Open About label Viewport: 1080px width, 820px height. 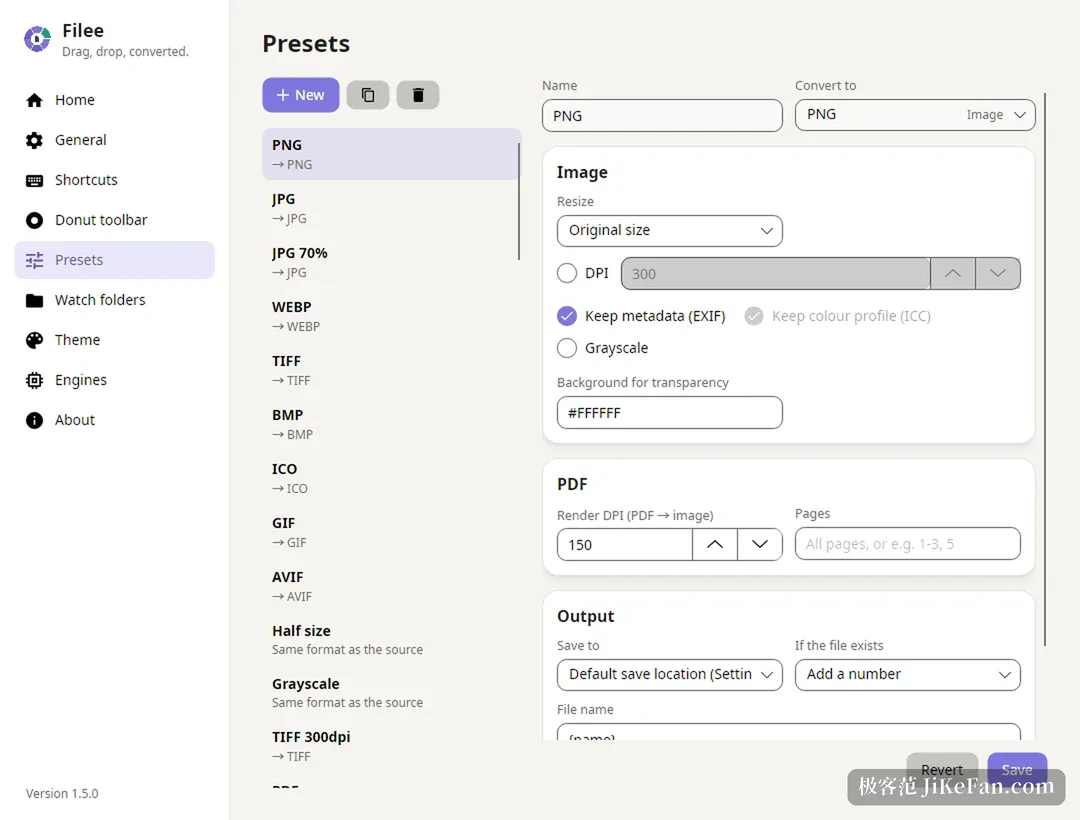75,420
